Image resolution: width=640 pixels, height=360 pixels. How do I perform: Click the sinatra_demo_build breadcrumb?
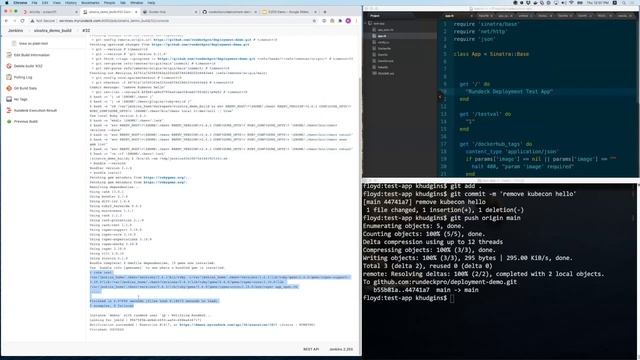click(x=53, y=31)
